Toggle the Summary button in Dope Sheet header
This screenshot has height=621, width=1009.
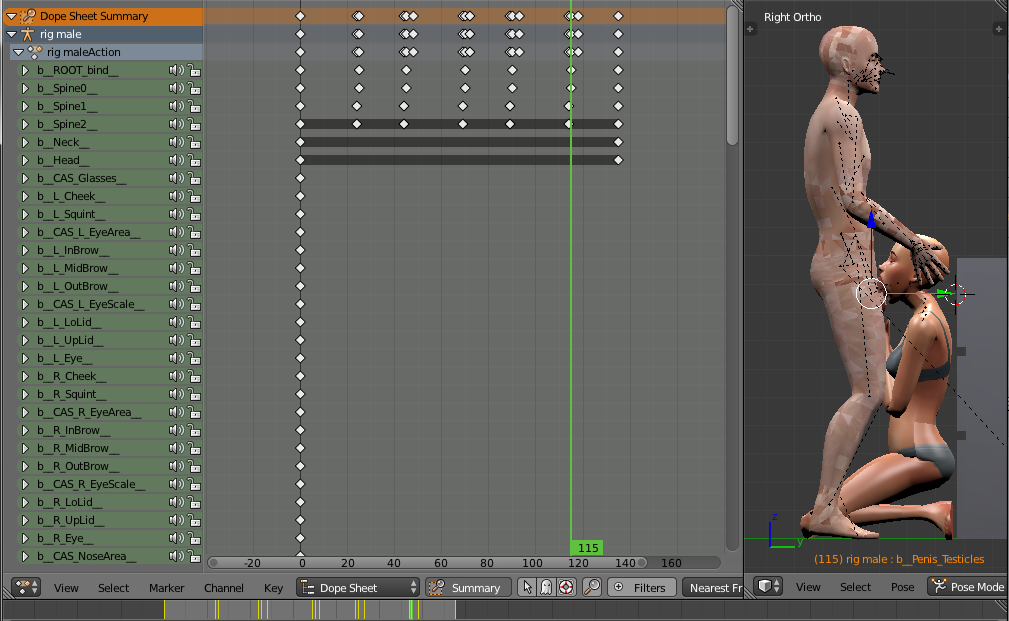pos(467,587)
